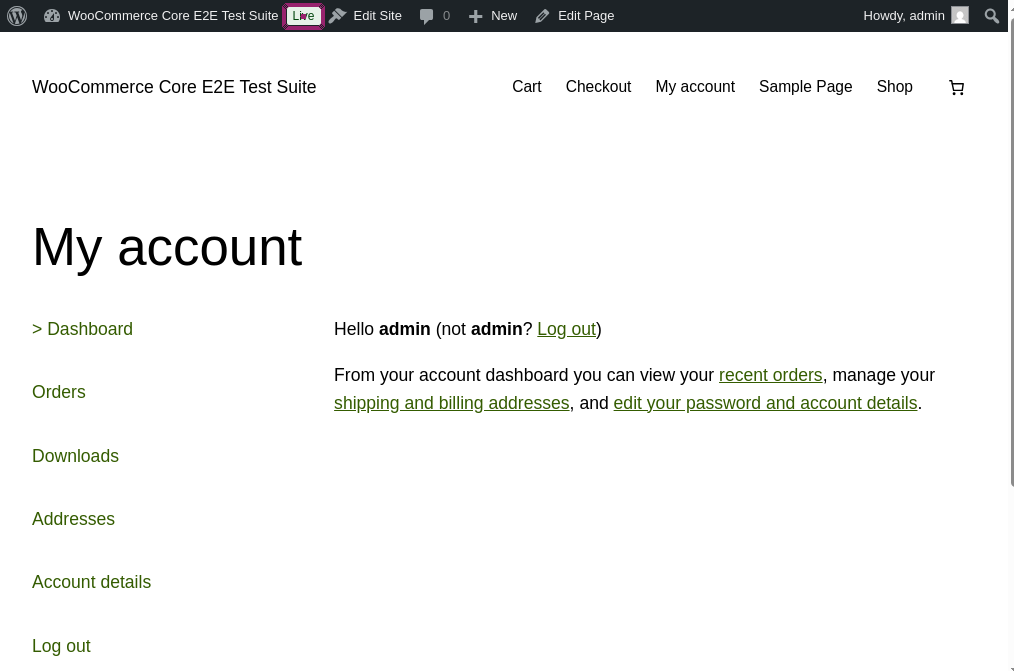Screen dimensions: 1014x671
Task: Open shipping and billing addresses link
Action: coord(451,403)
